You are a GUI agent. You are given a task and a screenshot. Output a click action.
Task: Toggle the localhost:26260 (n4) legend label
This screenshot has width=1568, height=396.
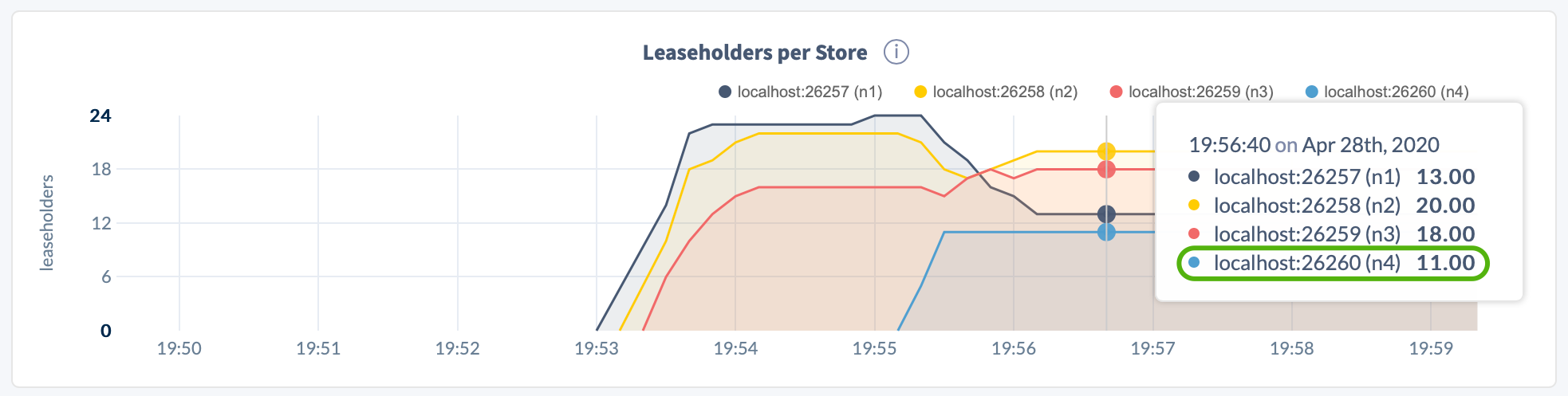click(x=1396, y=92)
